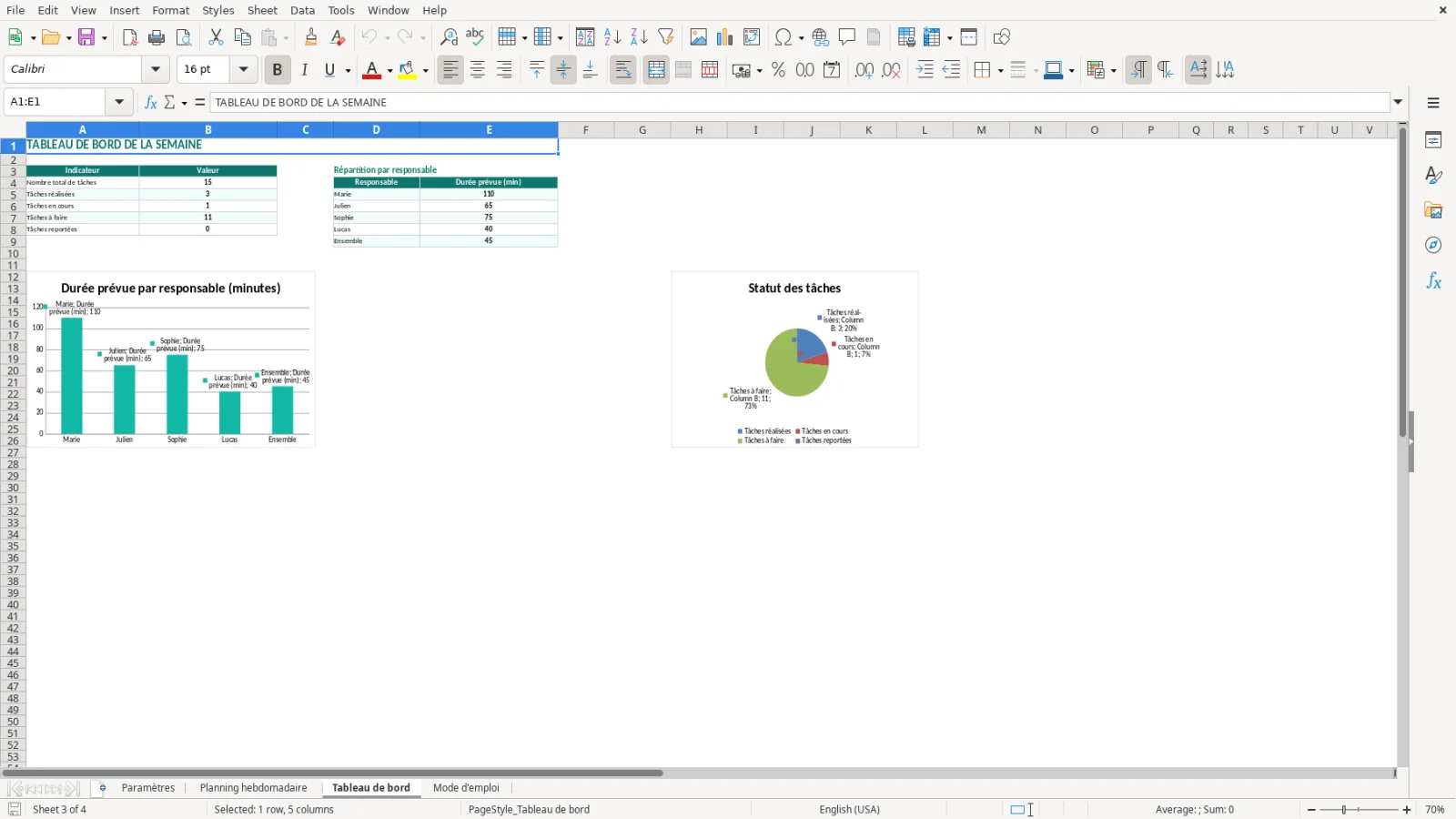Open the Paste options dropdown
The image size is (1456, 819).
tap(286, 38)
